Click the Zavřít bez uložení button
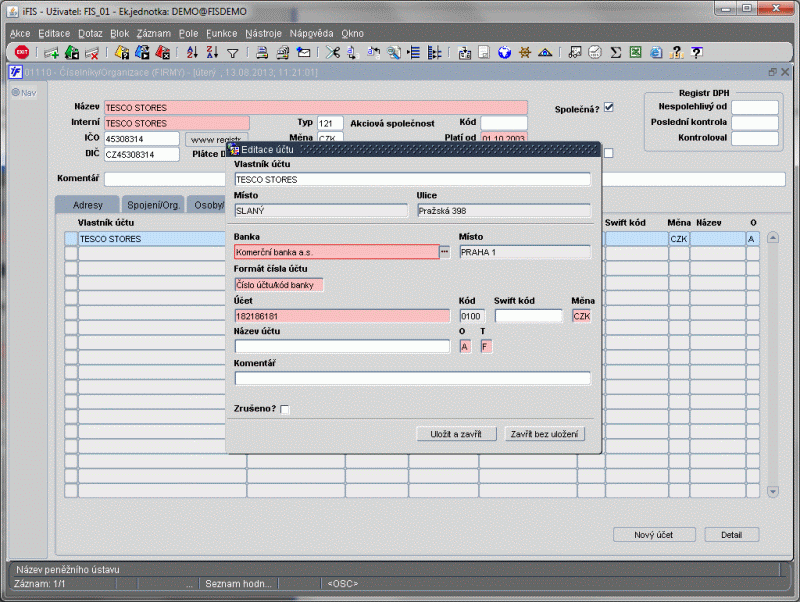Image resolution: width=800 pixels, height=602 pixels. [x=544, y=434]
